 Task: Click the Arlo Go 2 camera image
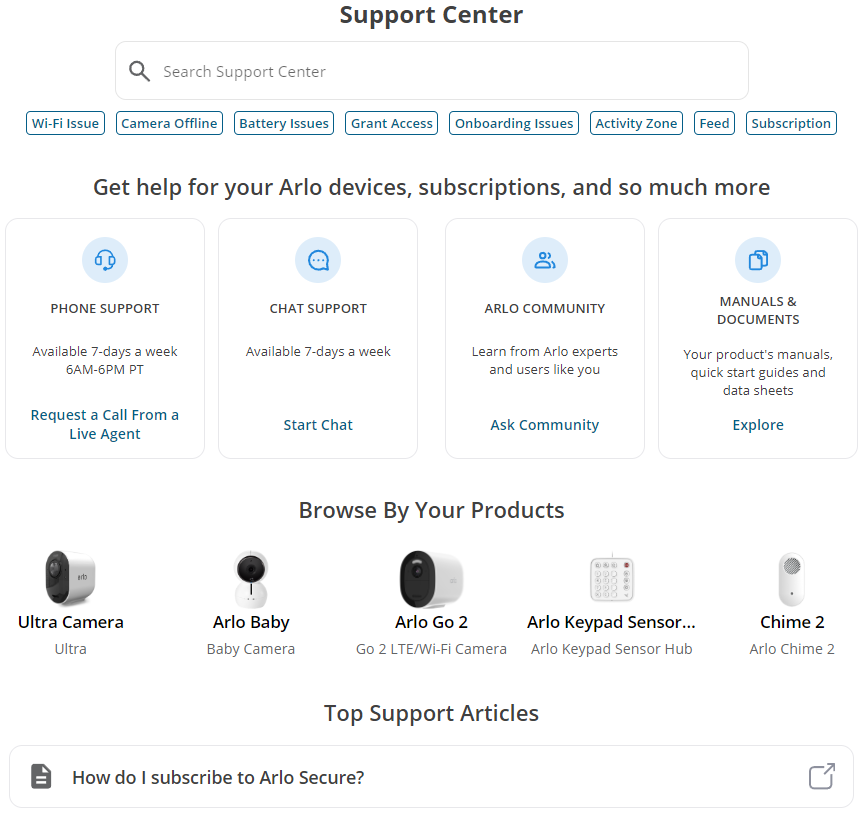pos(431,578)
